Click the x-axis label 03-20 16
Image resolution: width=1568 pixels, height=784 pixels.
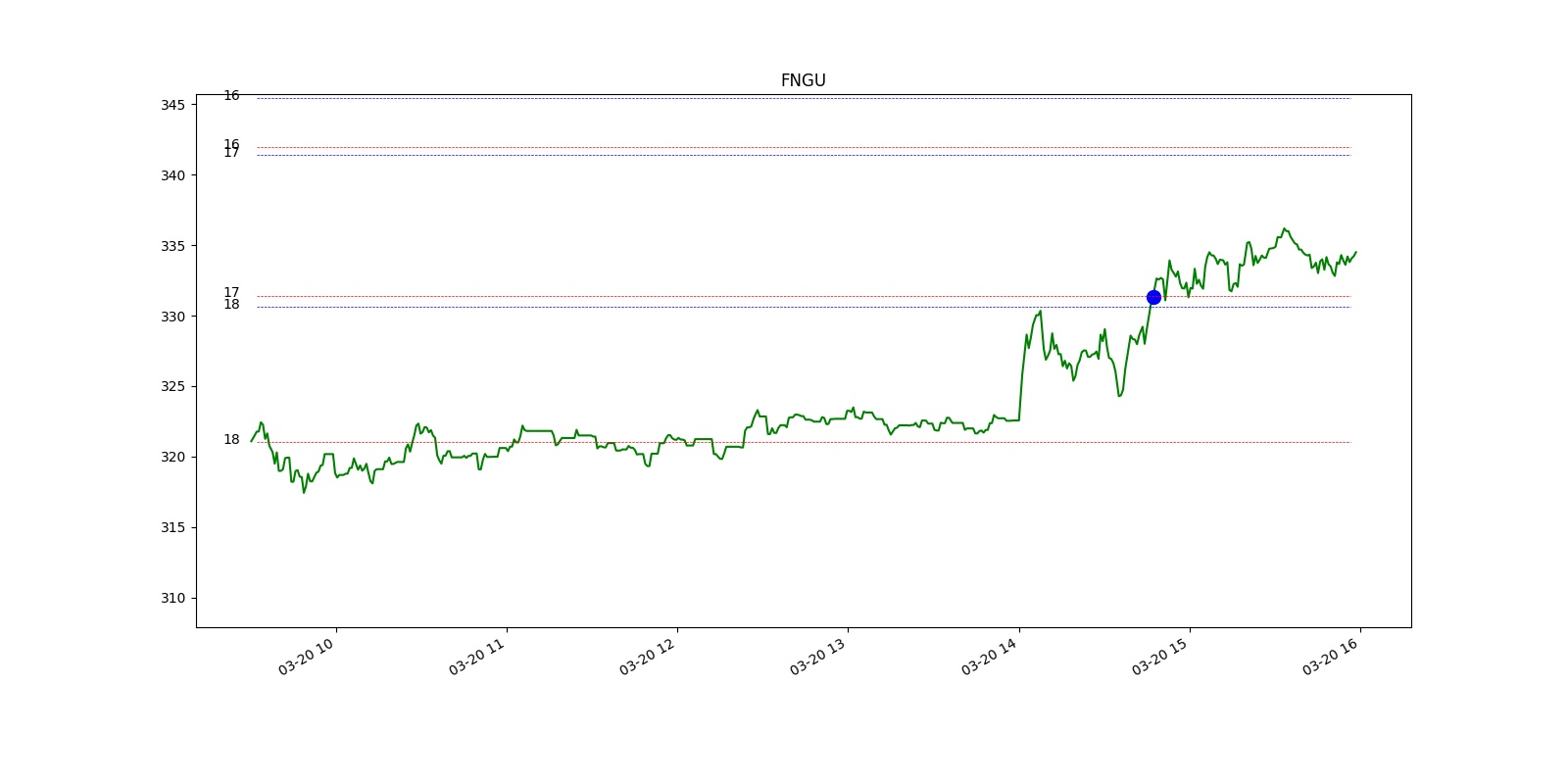tap(1330, 657)
